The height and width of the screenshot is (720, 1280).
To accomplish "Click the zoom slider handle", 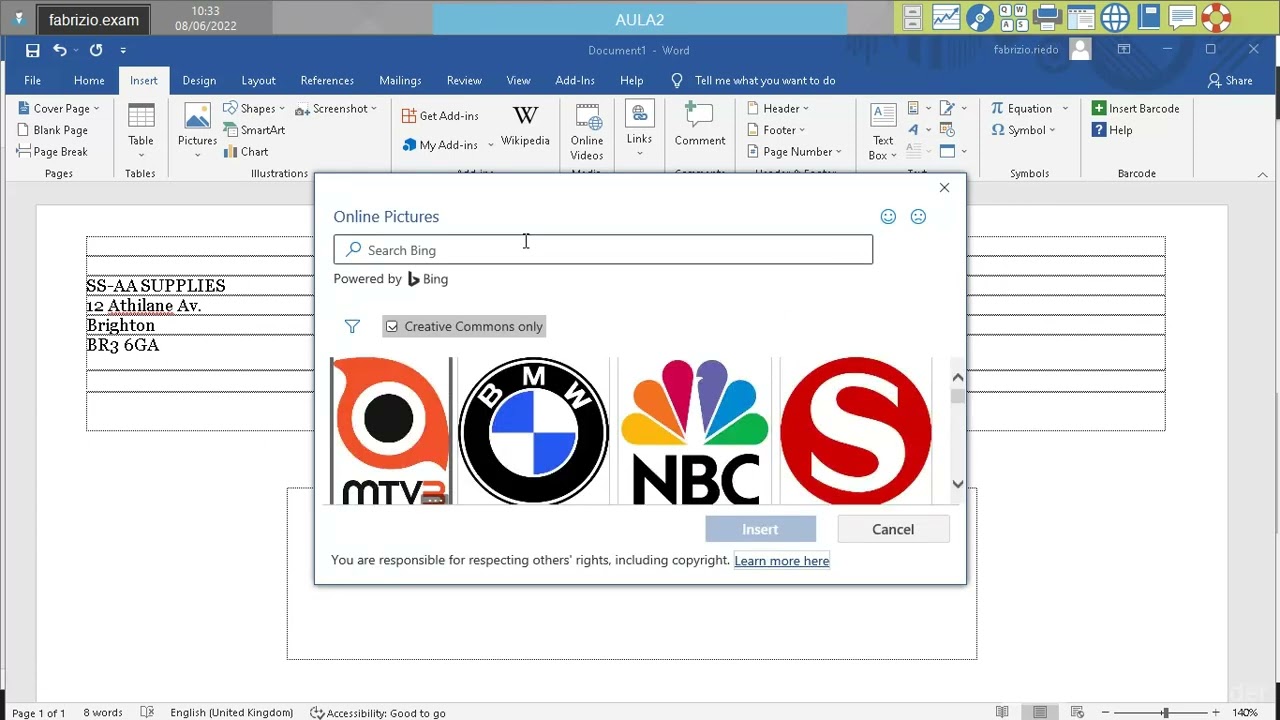I will (1165, 712).
